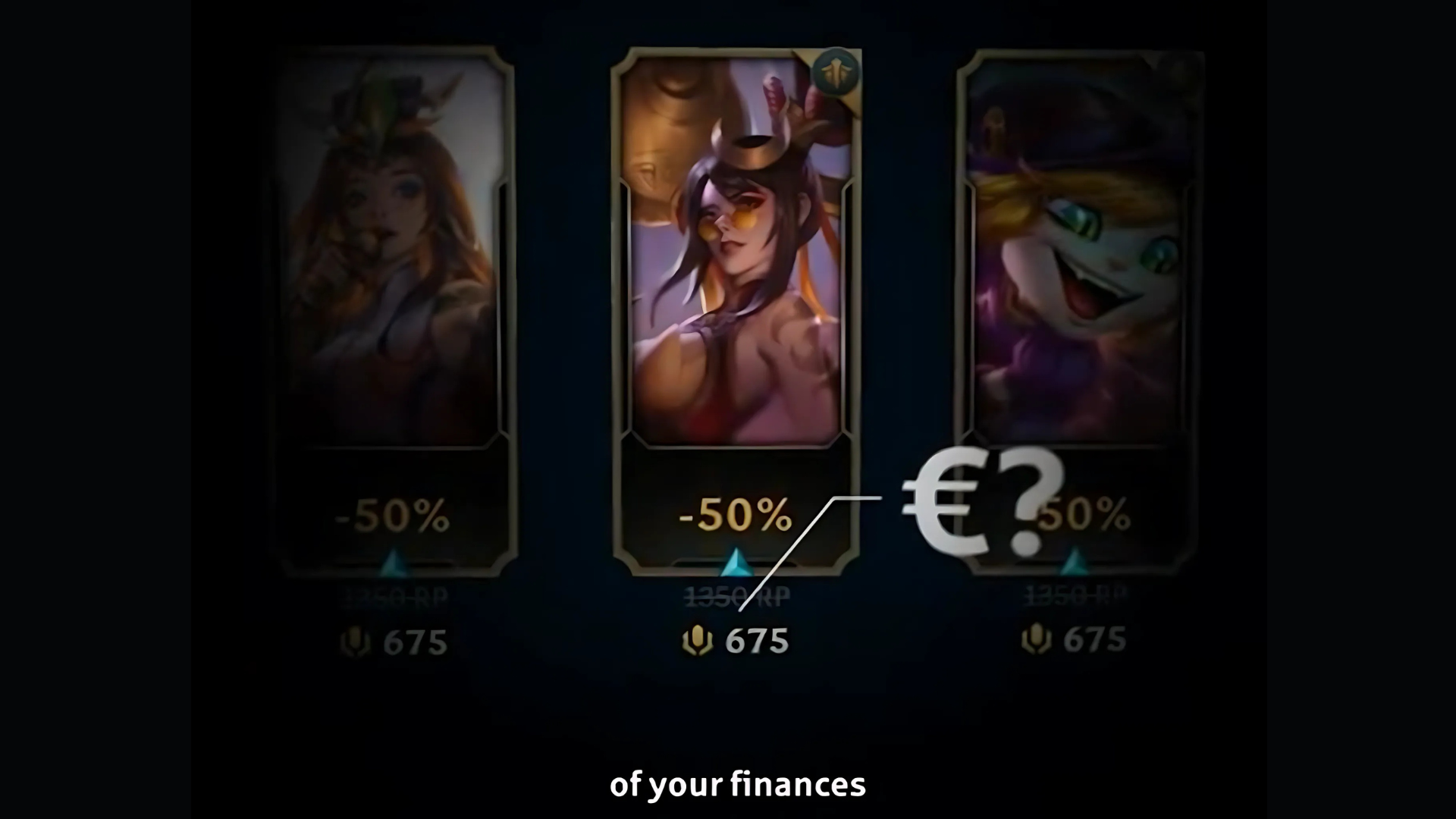Click the "of your finances" subtitle text
The width and height of the screenshot is (1456, 819).
pos(737,785)
